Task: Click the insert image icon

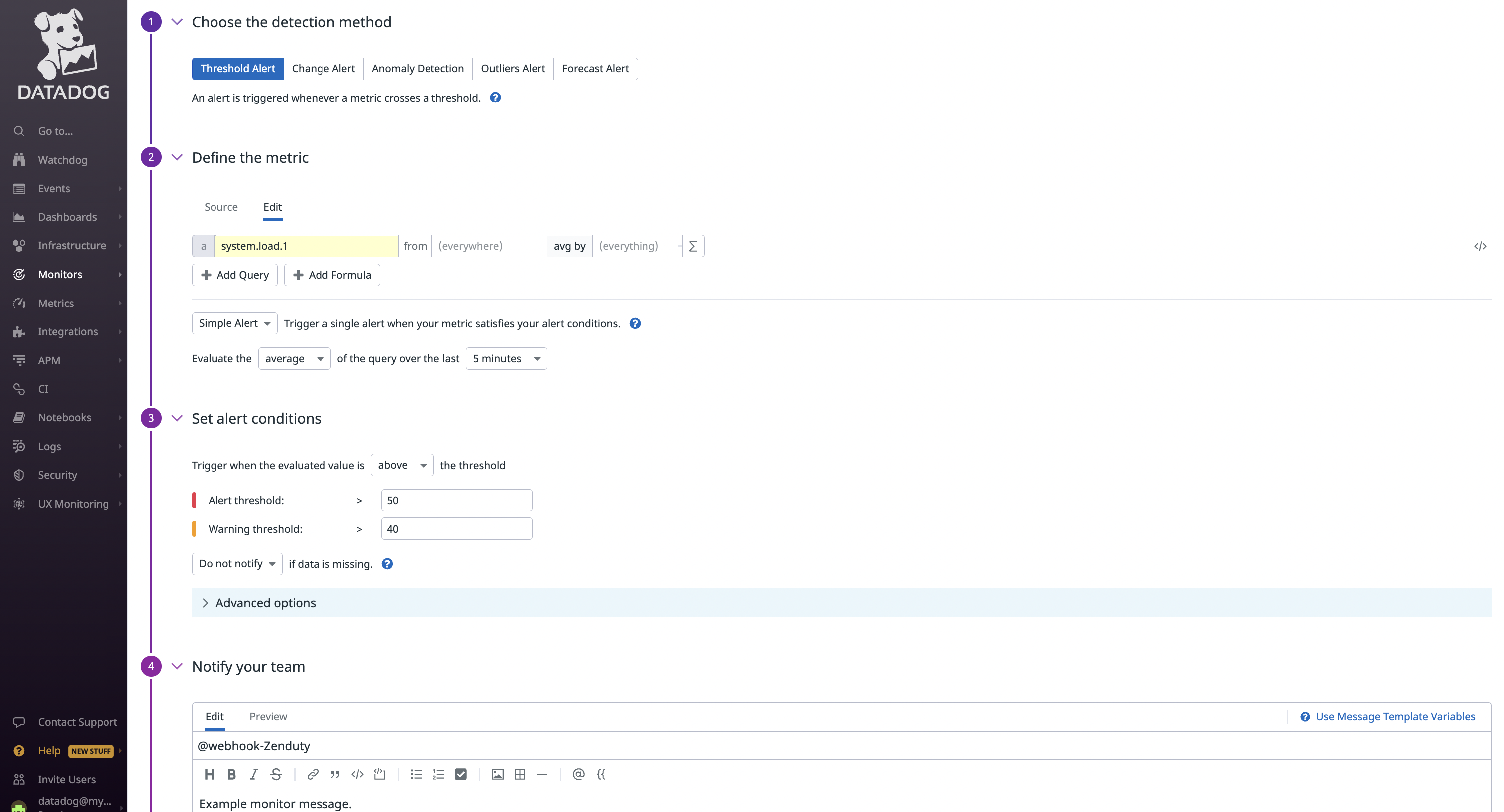Action: click(x=497, y=774)
